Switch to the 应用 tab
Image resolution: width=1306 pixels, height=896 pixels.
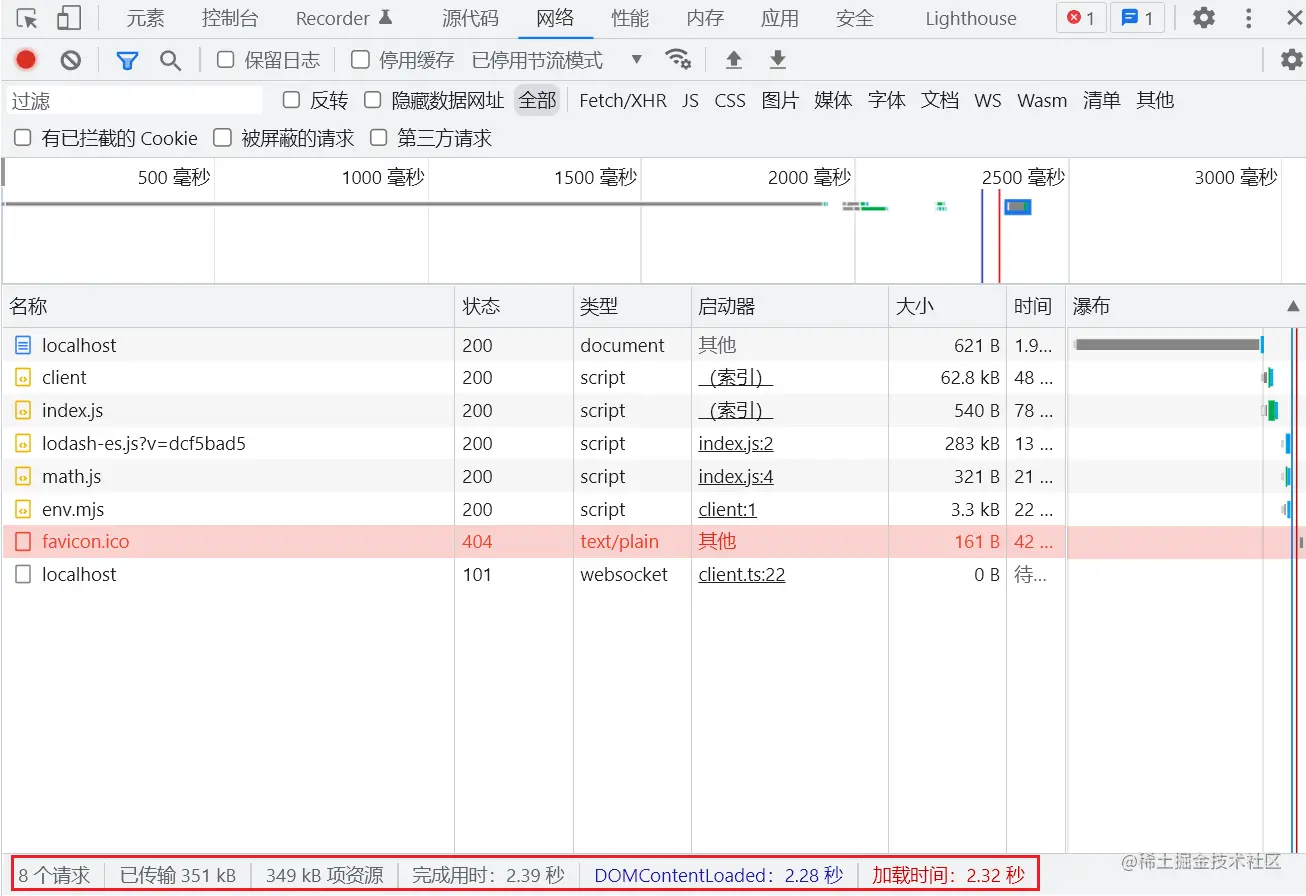(780, 18)
